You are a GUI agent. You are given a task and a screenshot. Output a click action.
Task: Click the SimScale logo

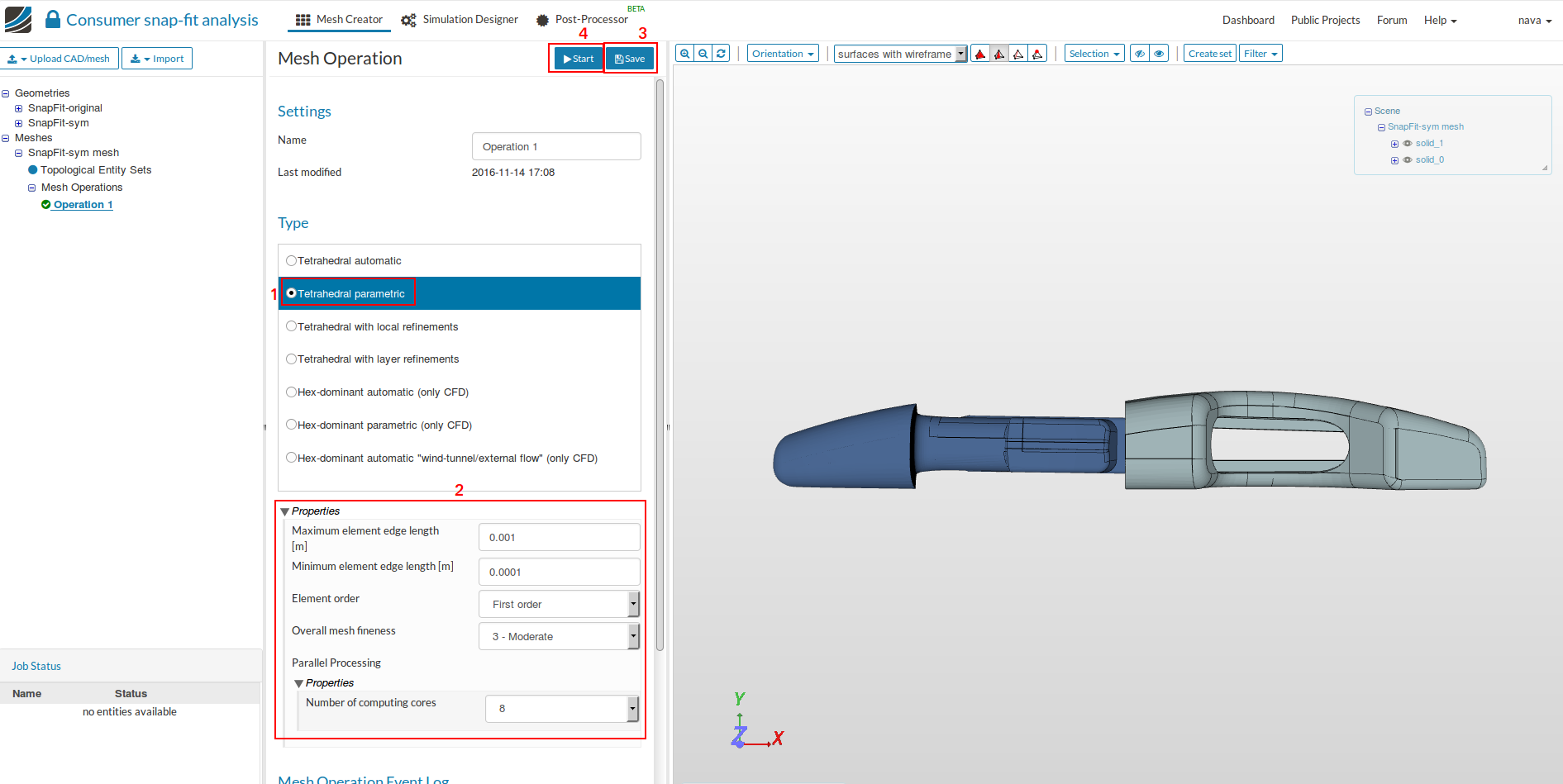click(18, 19)
